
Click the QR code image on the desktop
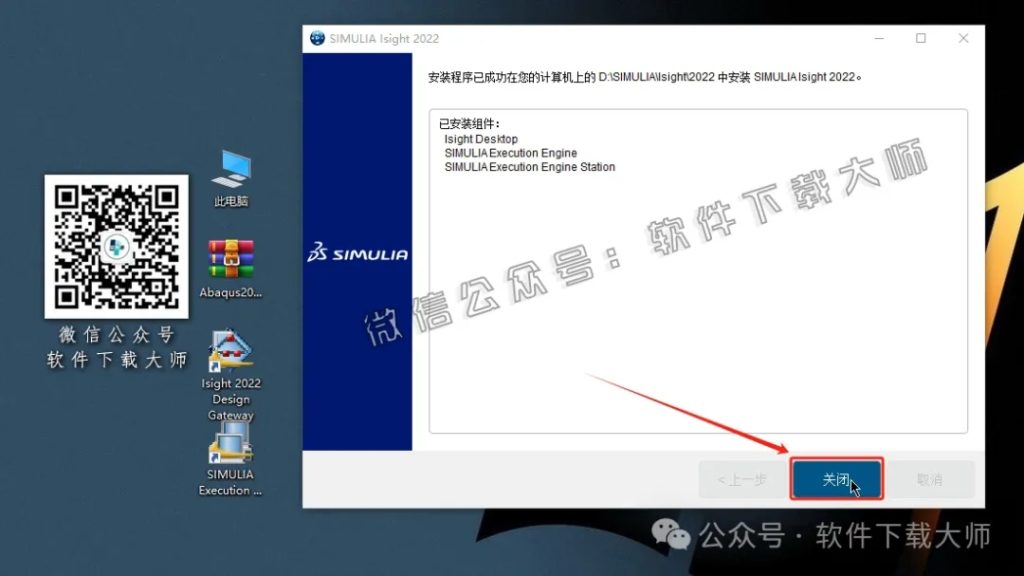tap(116, 247)
